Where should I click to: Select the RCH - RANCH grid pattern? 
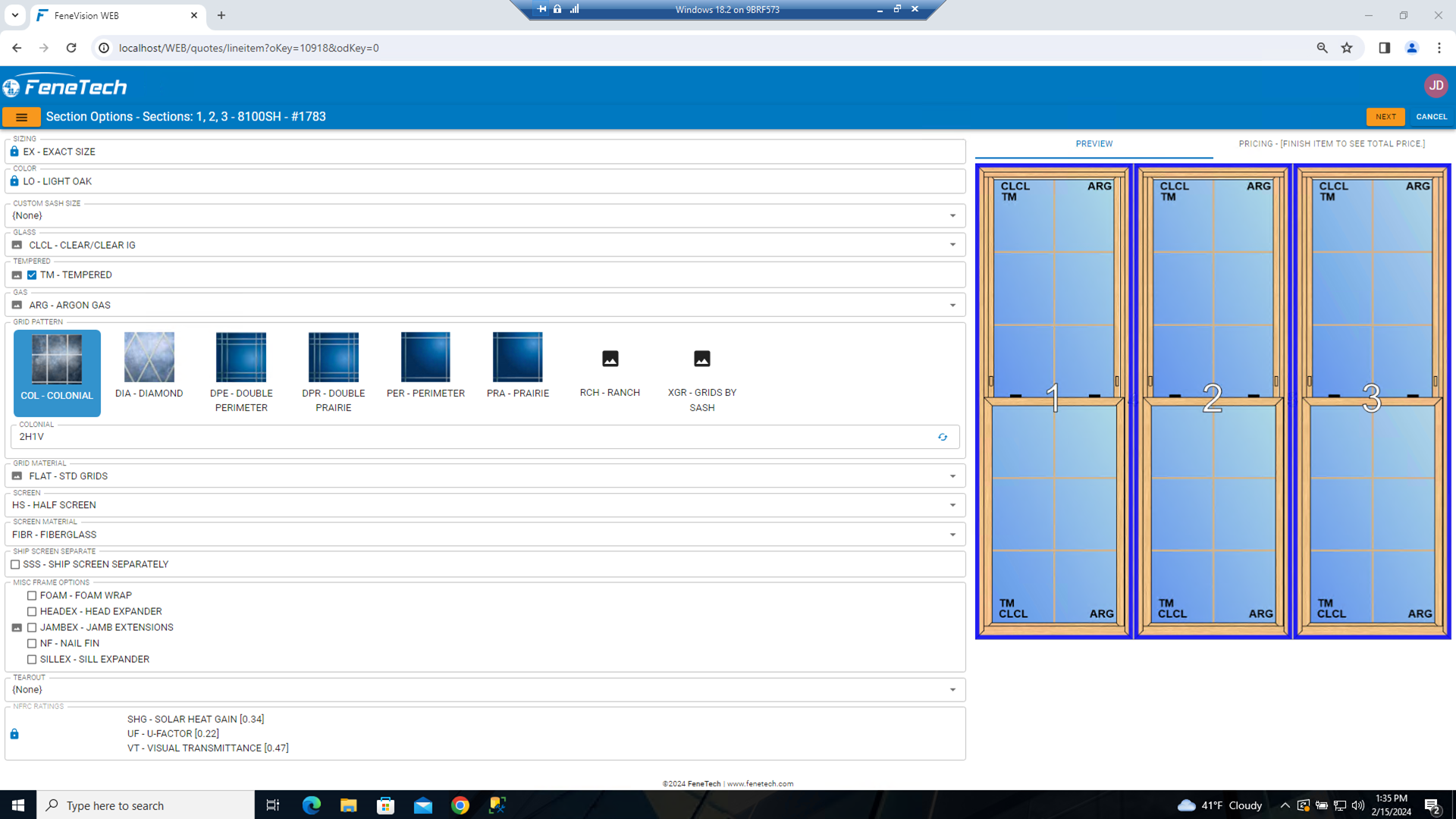point(610,372)
